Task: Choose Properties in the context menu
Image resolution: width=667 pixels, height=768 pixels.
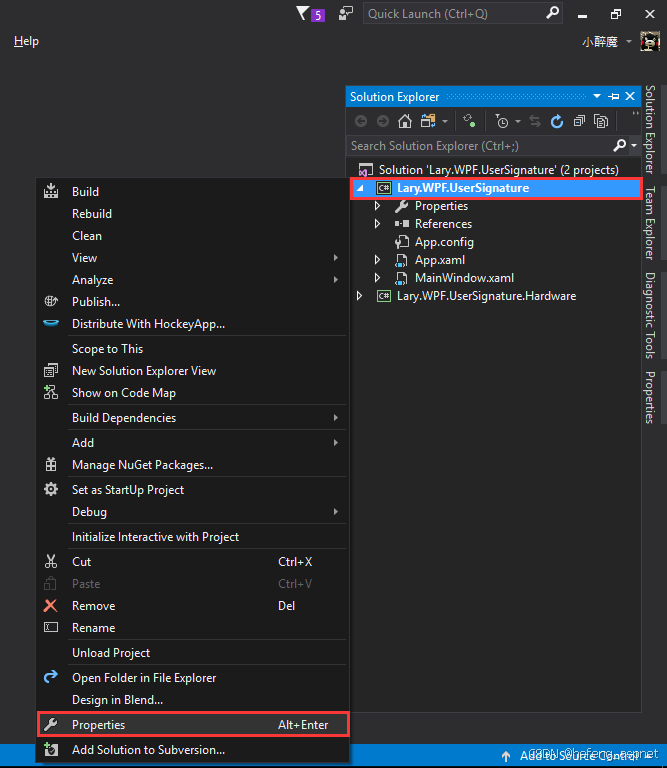Action: [192, 725]
